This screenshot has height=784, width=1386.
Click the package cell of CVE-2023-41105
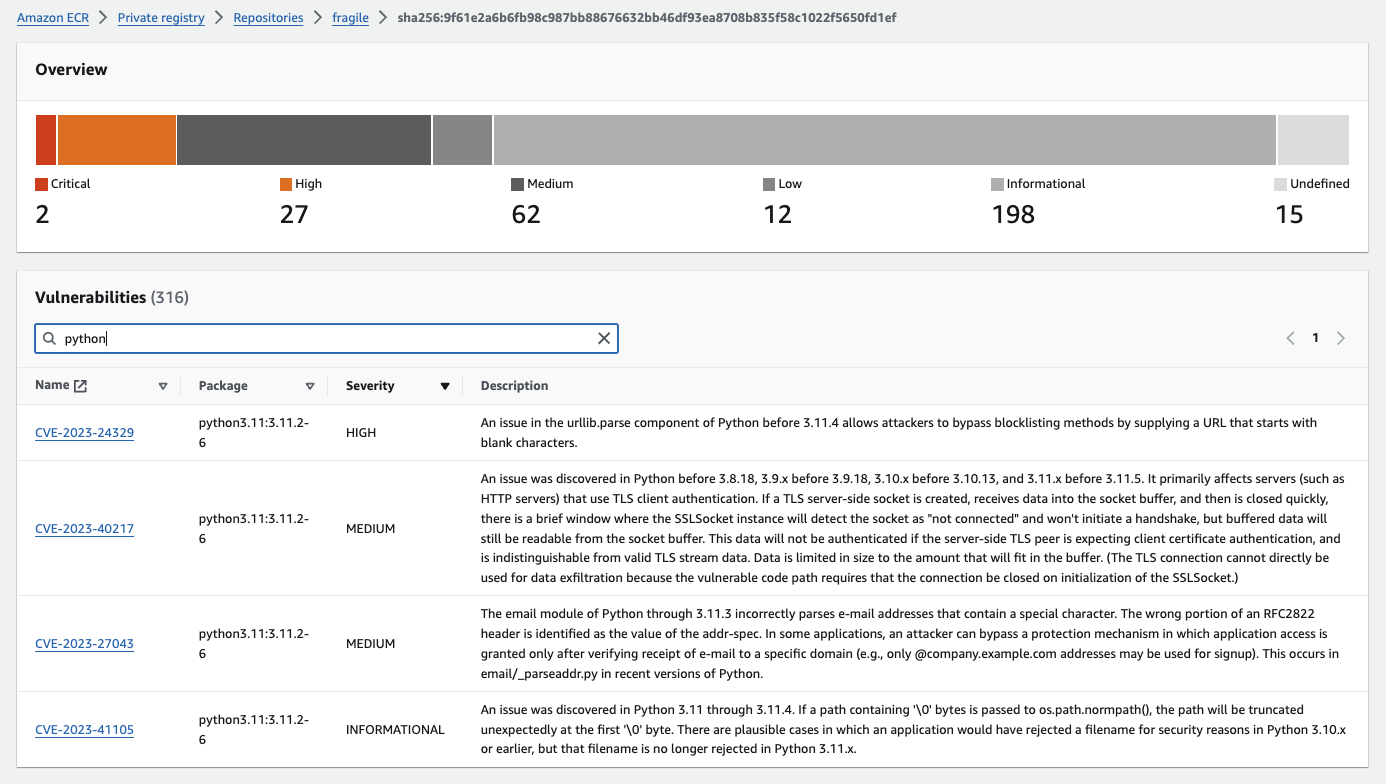(253, 730)
